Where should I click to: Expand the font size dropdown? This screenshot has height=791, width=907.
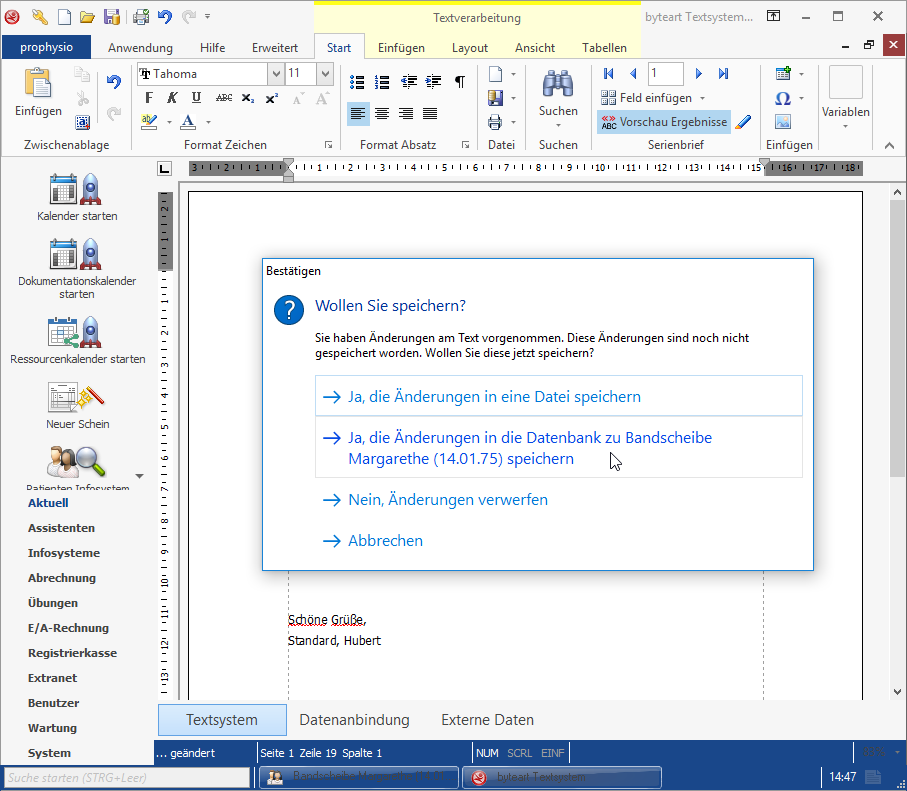(325, 74)
